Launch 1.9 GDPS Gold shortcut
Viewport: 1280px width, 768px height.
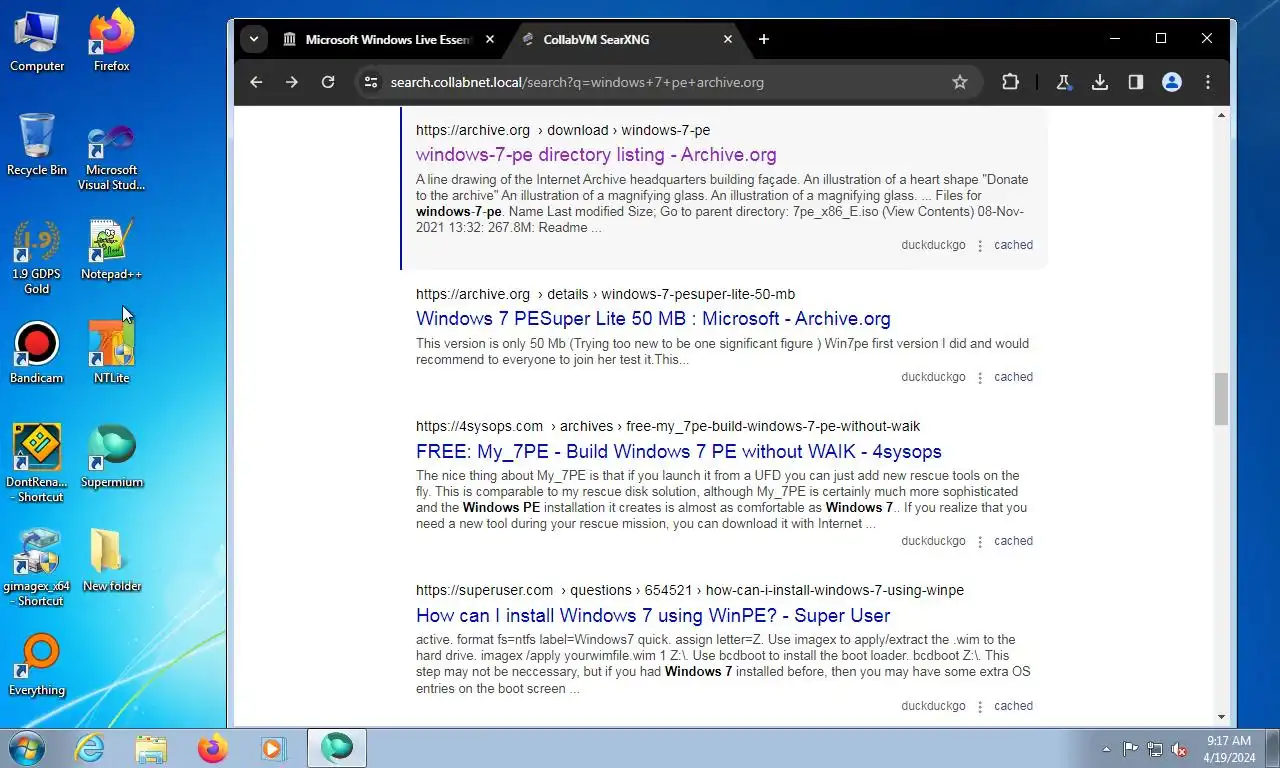[x=37, y=258]
